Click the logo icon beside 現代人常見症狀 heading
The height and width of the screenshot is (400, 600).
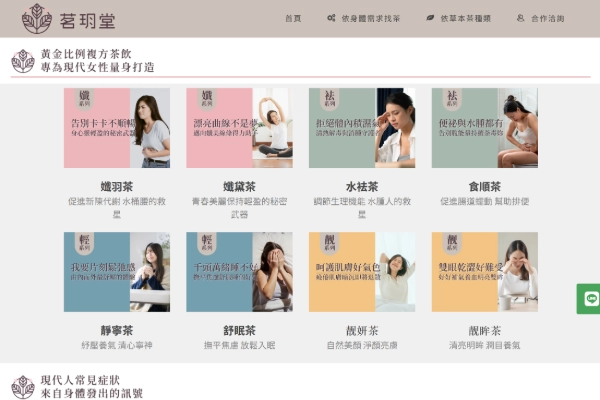(x=23, y=387)
